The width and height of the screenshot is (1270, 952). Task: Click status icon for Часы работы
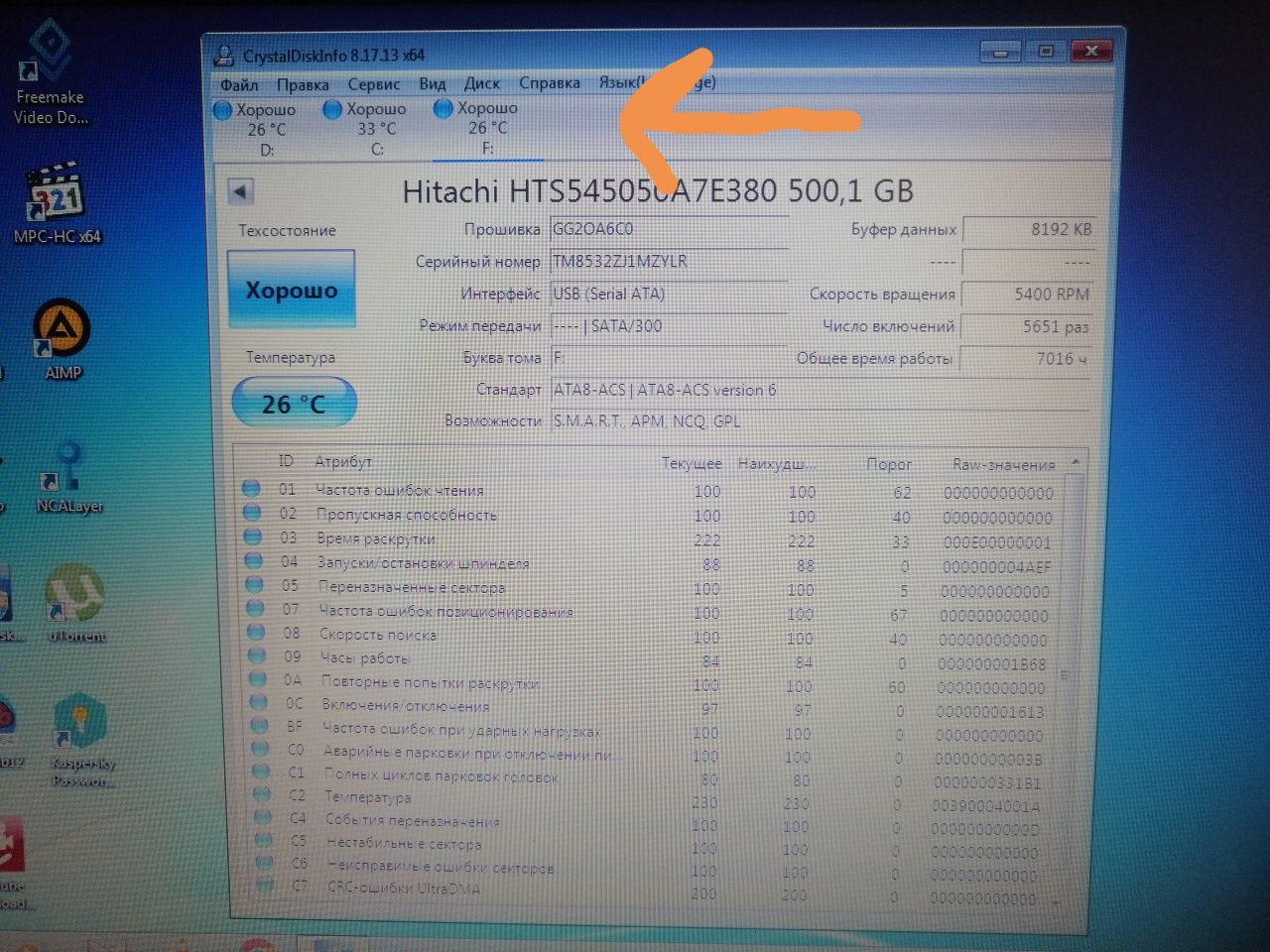pyautogui.click(x=258, y=655)
